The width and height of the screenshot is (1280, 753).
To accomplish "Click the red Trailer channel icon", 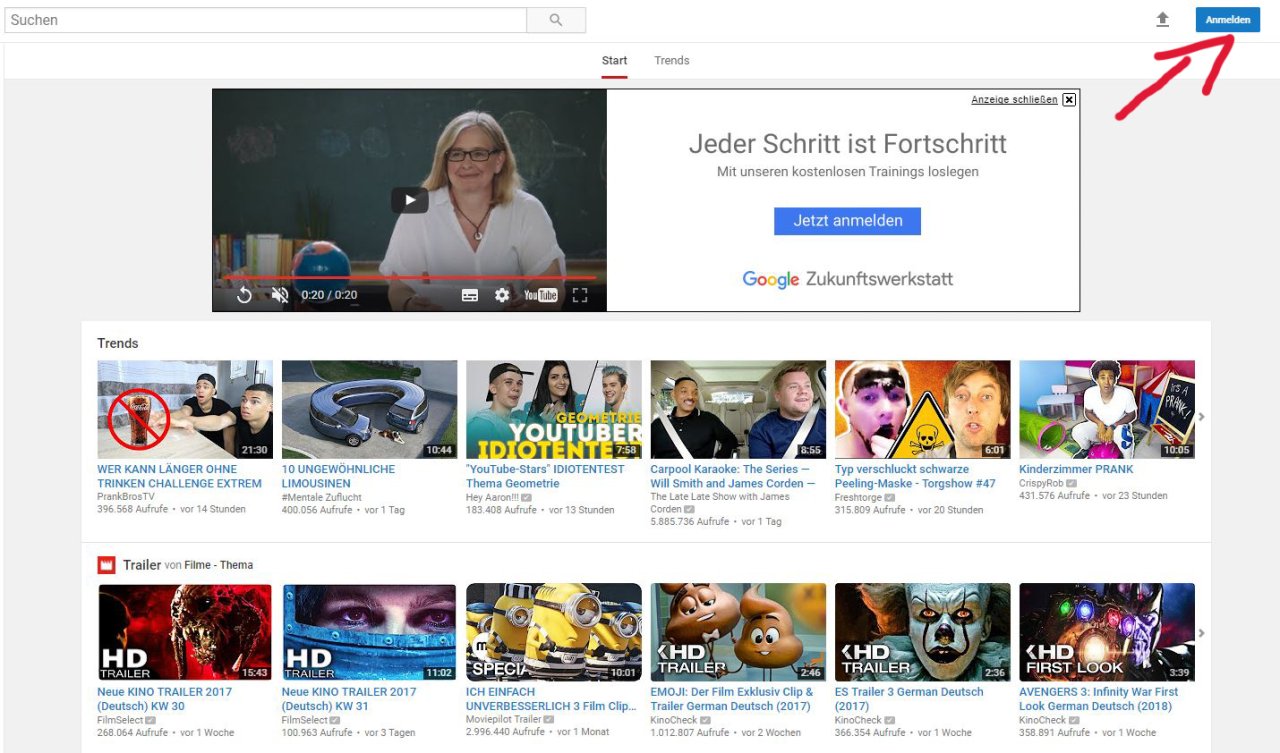I will (x=106, y=565).
